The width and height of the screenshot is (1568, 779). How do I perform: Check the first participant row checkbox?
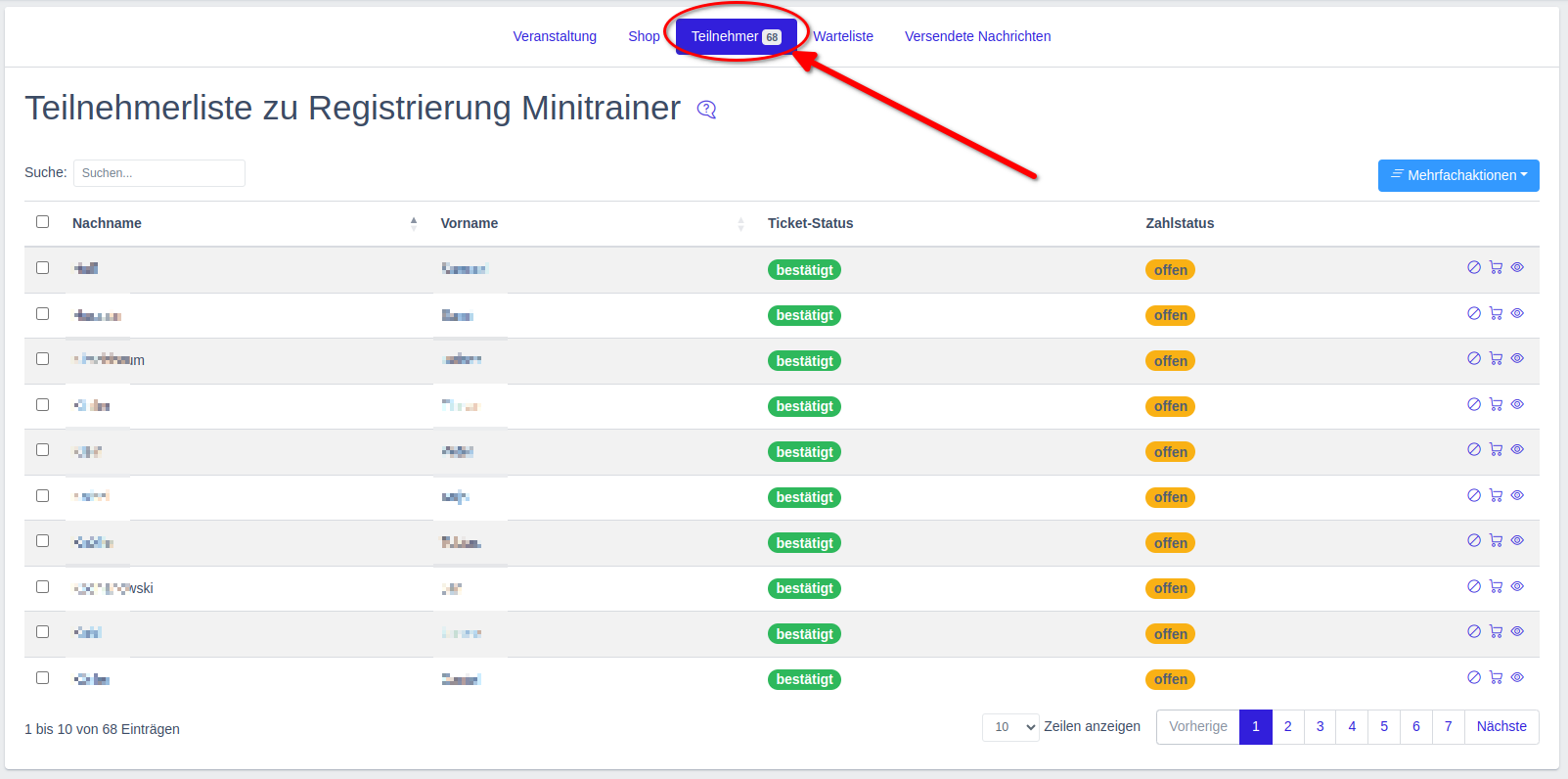coord(43,267)
